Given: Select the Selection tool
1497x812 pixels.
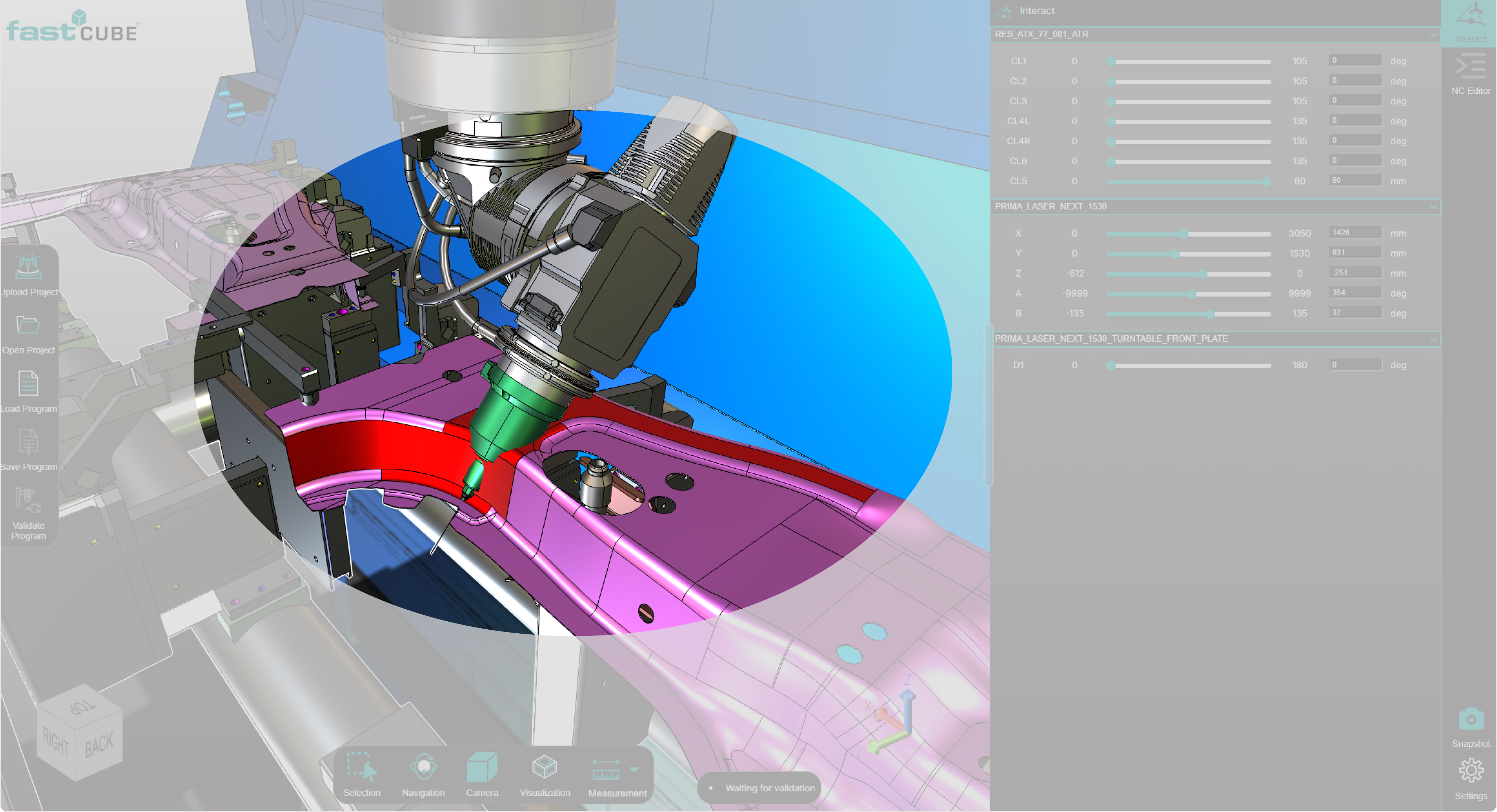Looking at the screenshot, I should pos(361,767).
